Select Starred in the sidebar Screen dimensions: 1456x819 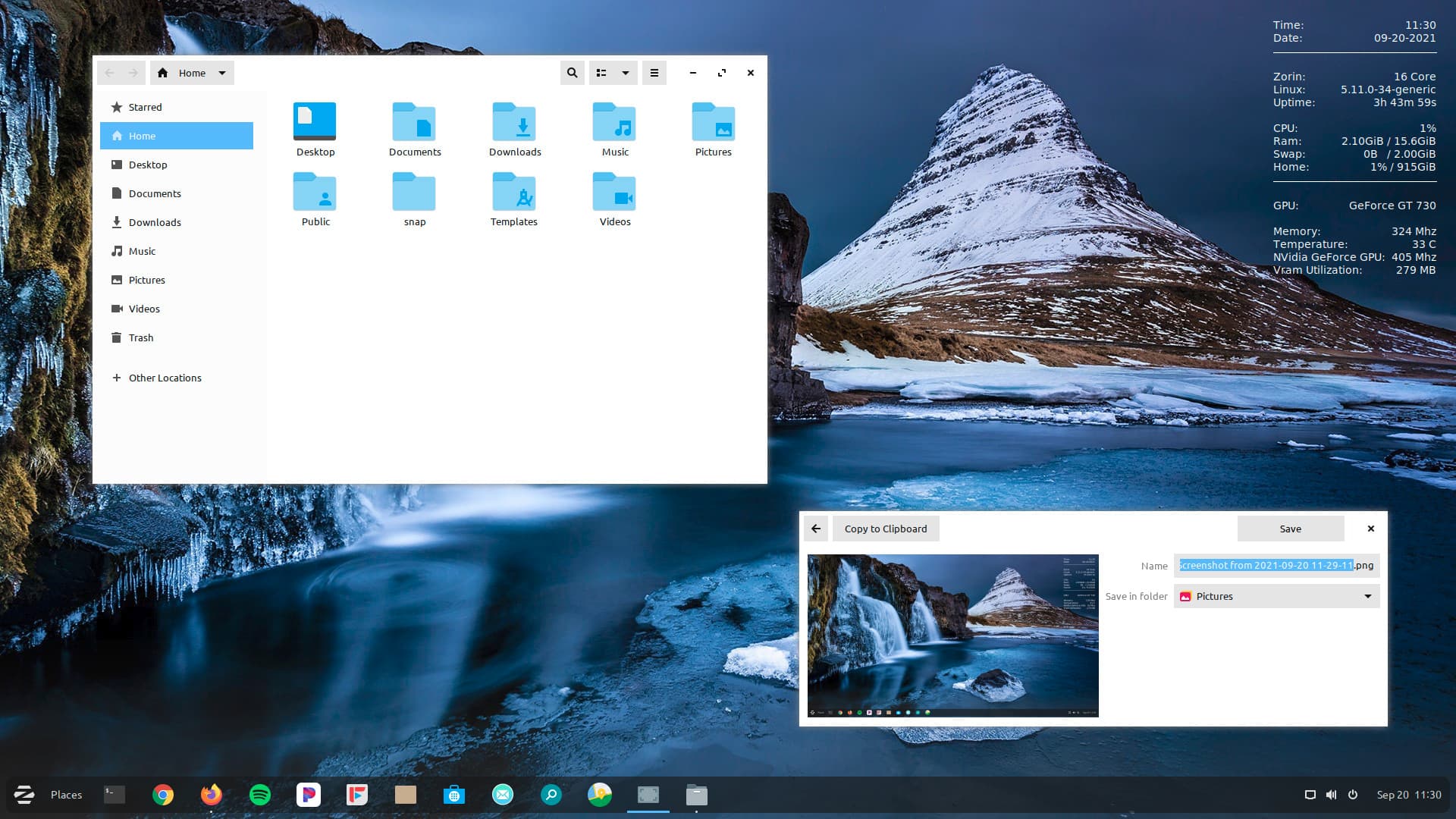click(x=145, y=107)
